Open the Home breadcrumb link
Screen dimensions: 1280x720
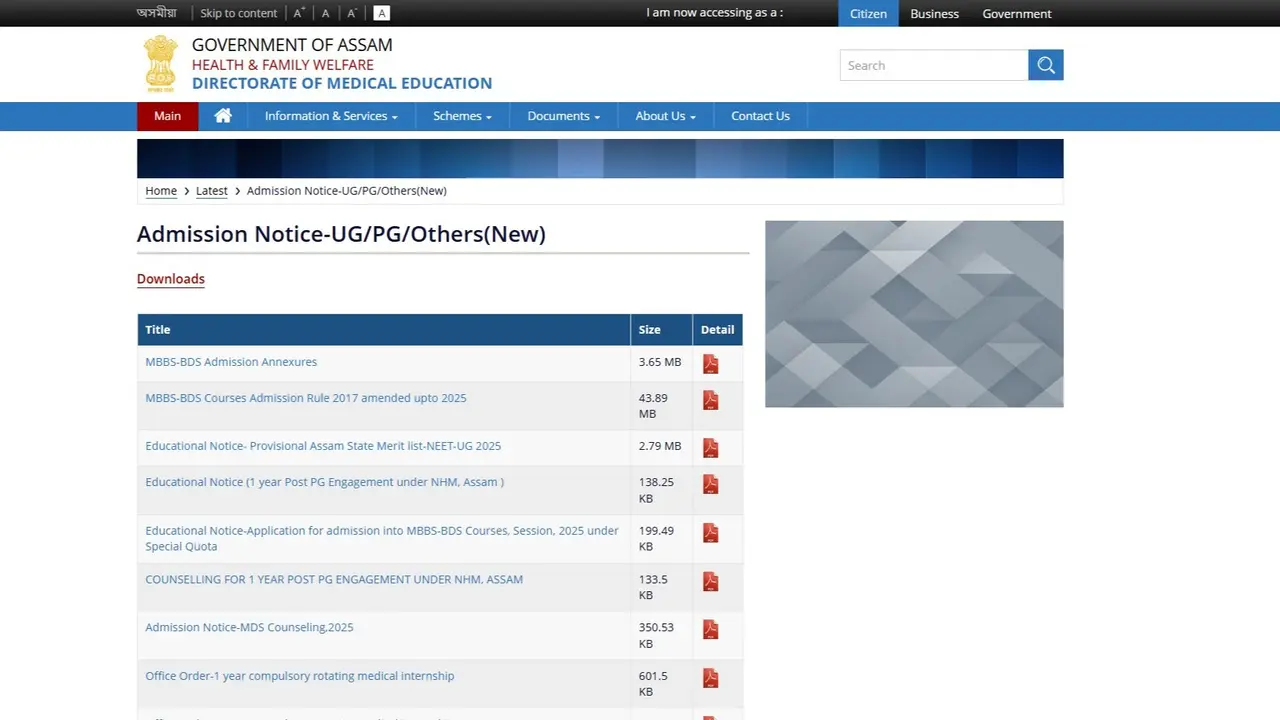pyautogui.click(x=161, y=190)
